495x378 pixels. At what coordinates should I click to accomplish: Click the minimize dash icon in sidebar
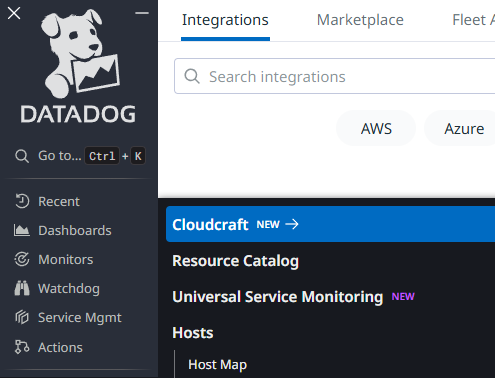pyautogui.click(x=142, y=13)
